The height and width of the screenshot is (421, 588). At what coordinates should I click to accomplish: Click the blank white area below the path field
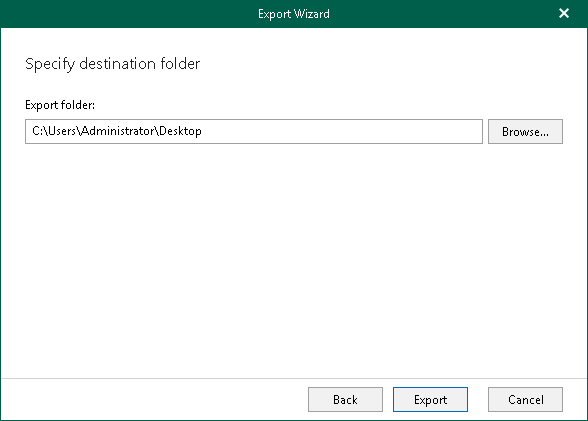pos(294,259)
